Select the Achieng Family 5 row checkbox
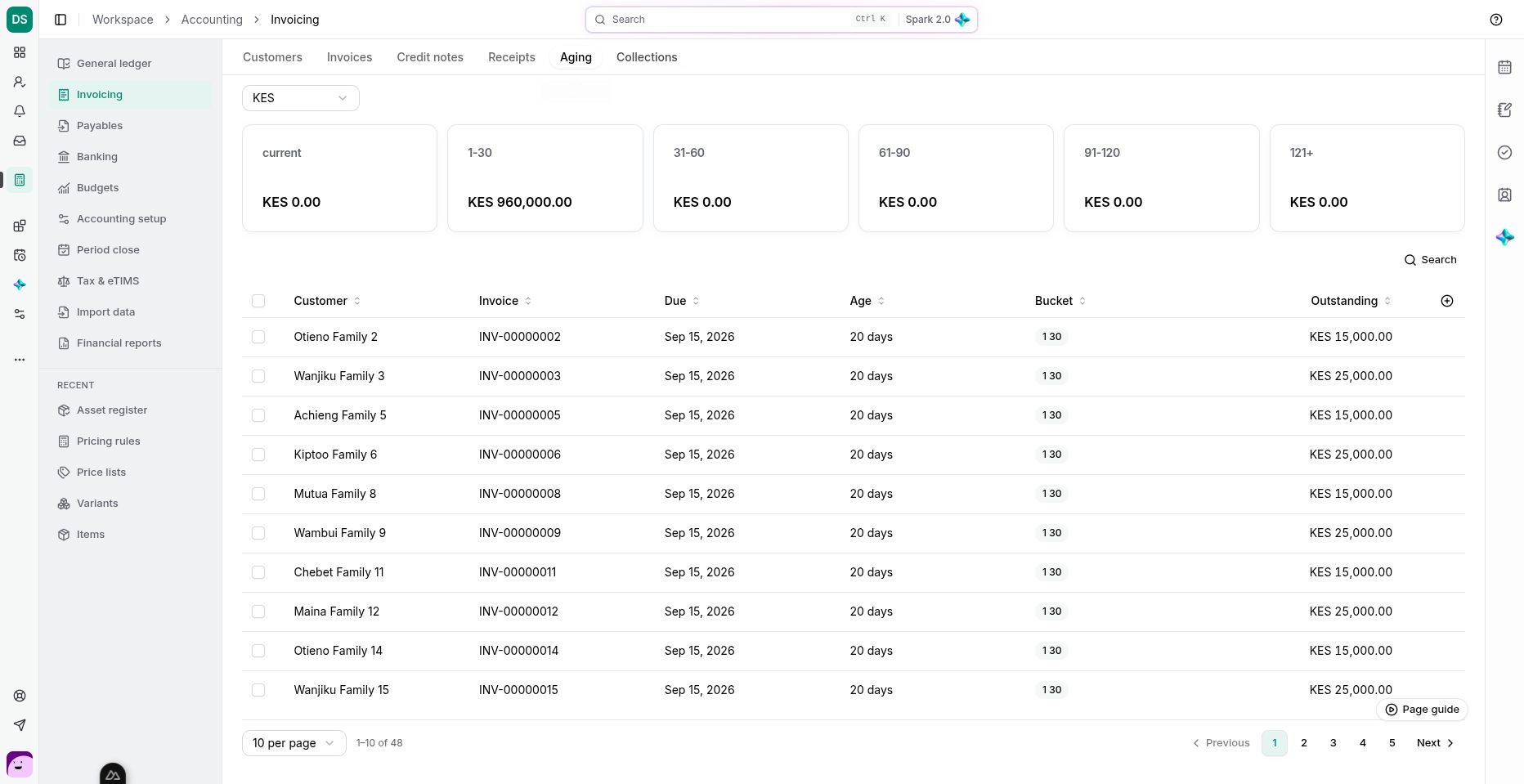Image resolution: width=1524 pixels, height=784 pixels. (x=258, y=415)
